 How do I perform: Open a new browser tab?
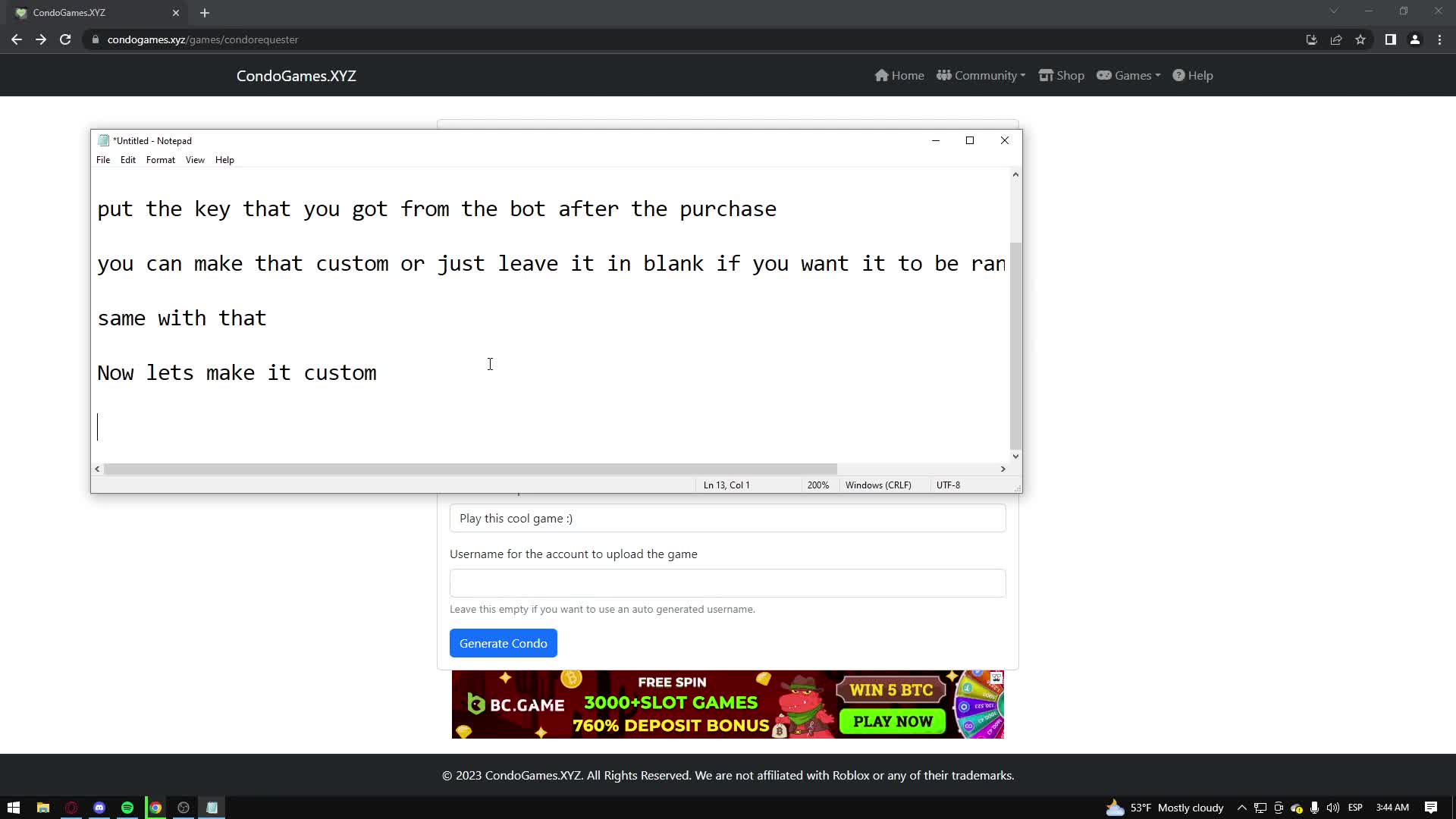[205, 13]
